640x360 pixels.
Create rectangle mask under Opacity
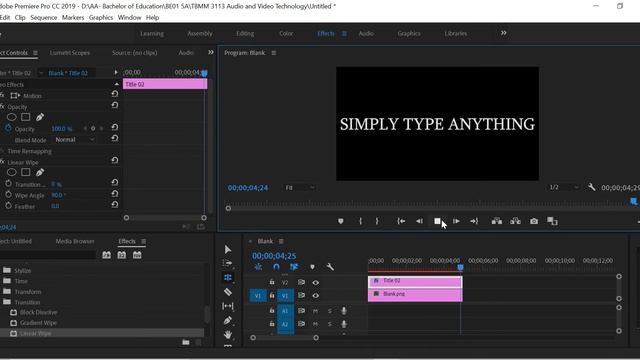(26, 117)
